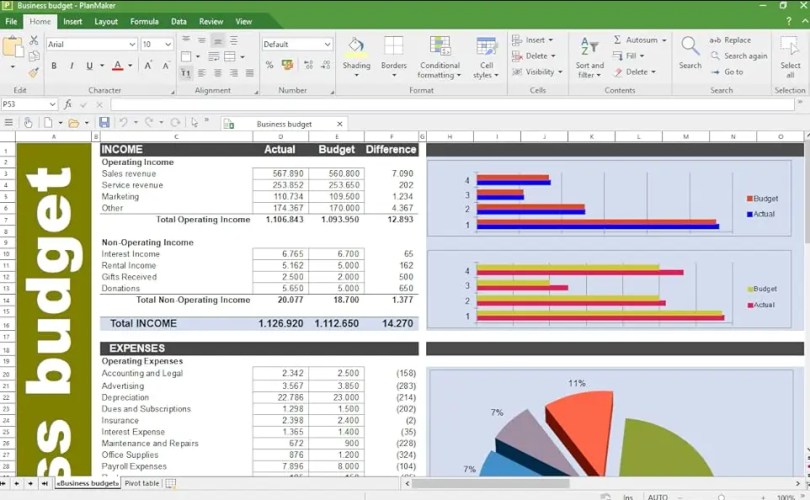Open the Default number format dropdown
The image size is (810, 500).
[327, 44]
